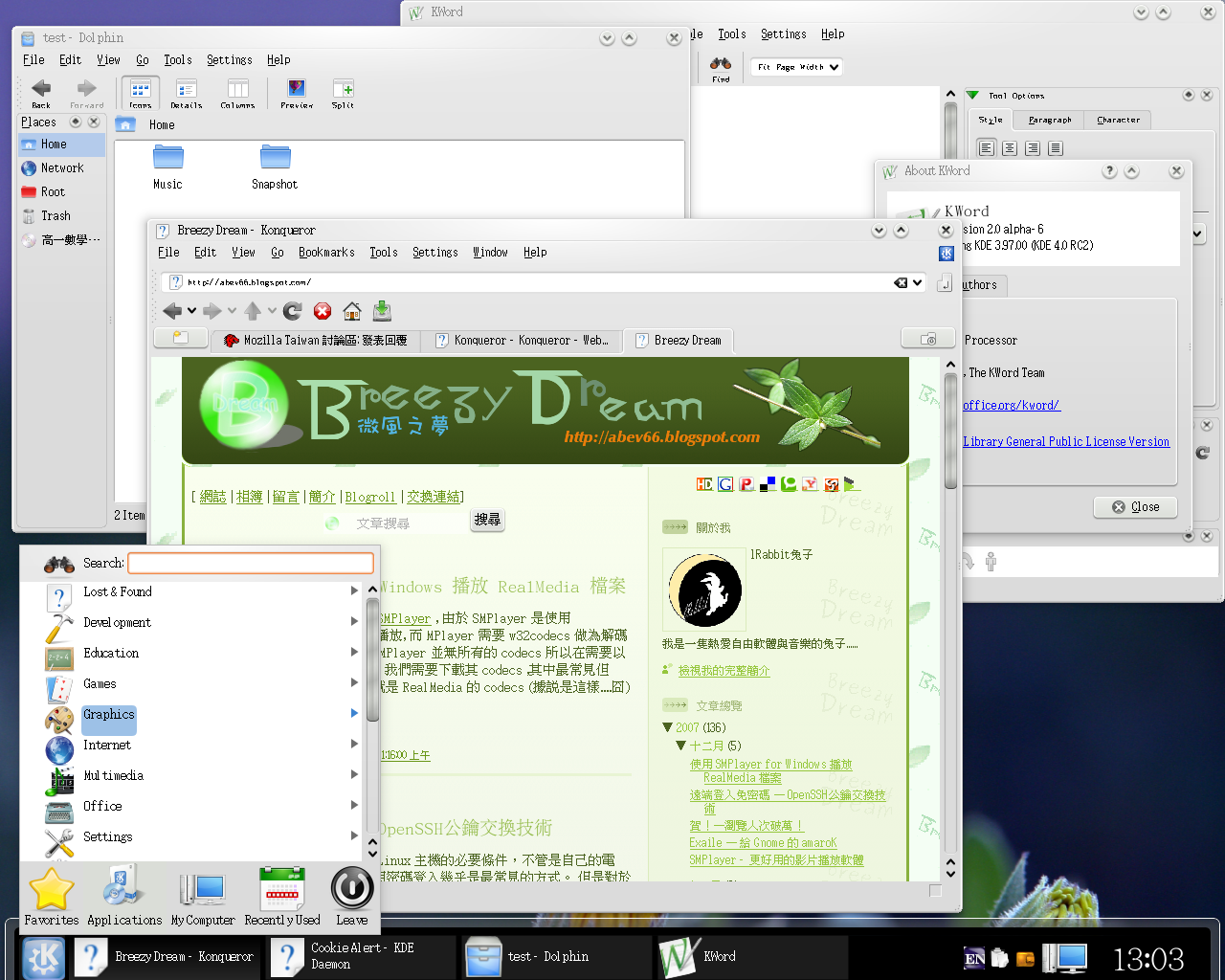Toggle Dolphin's Preview mode

(297, 93)
